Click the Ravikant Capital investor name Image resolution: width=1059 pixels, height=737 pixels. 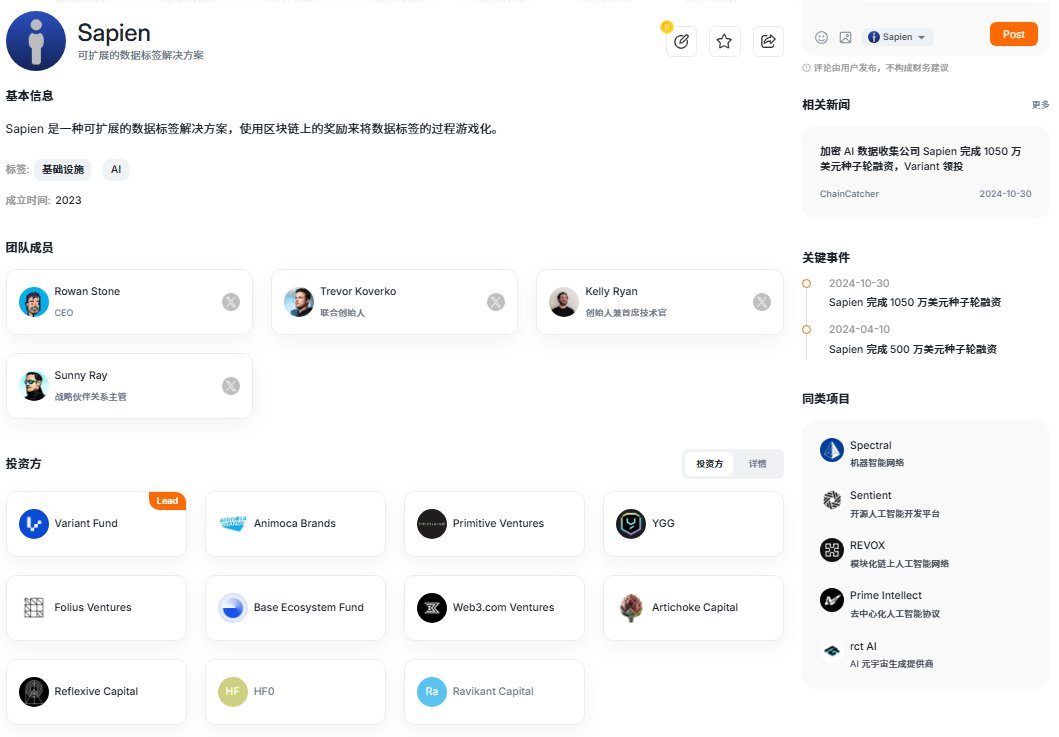[493, 692]
